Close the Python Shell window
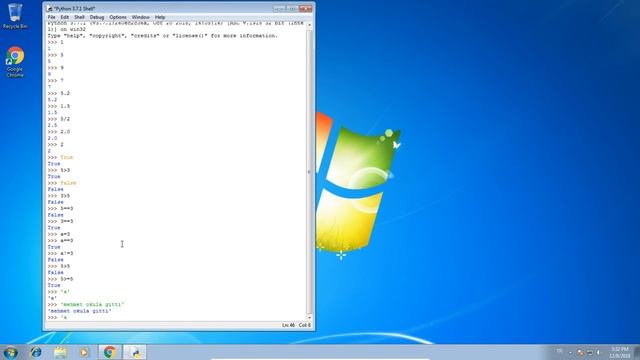Screen dimensions: 640x360 306,8
